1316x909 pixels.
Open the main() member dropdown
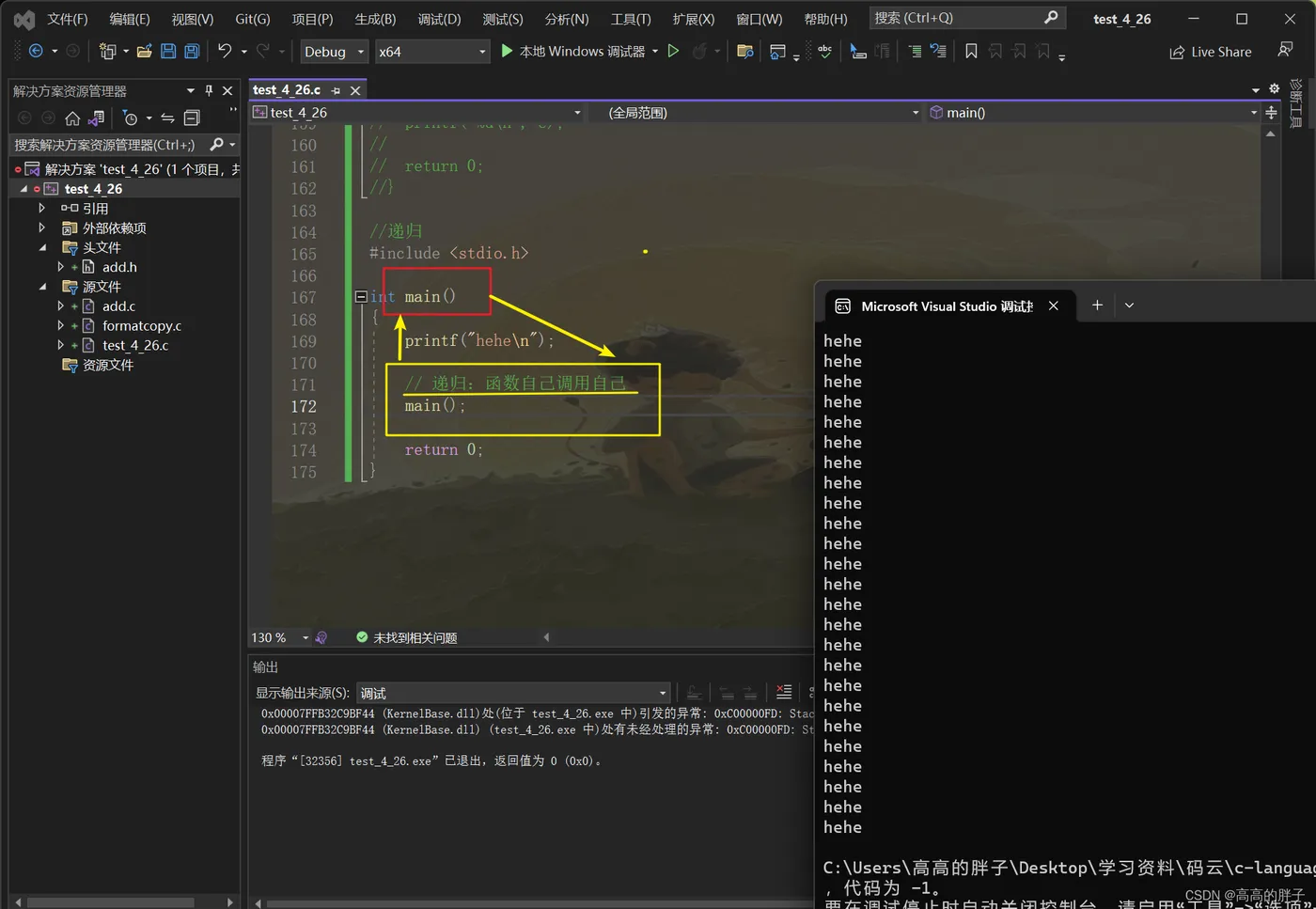(1092, 112)
